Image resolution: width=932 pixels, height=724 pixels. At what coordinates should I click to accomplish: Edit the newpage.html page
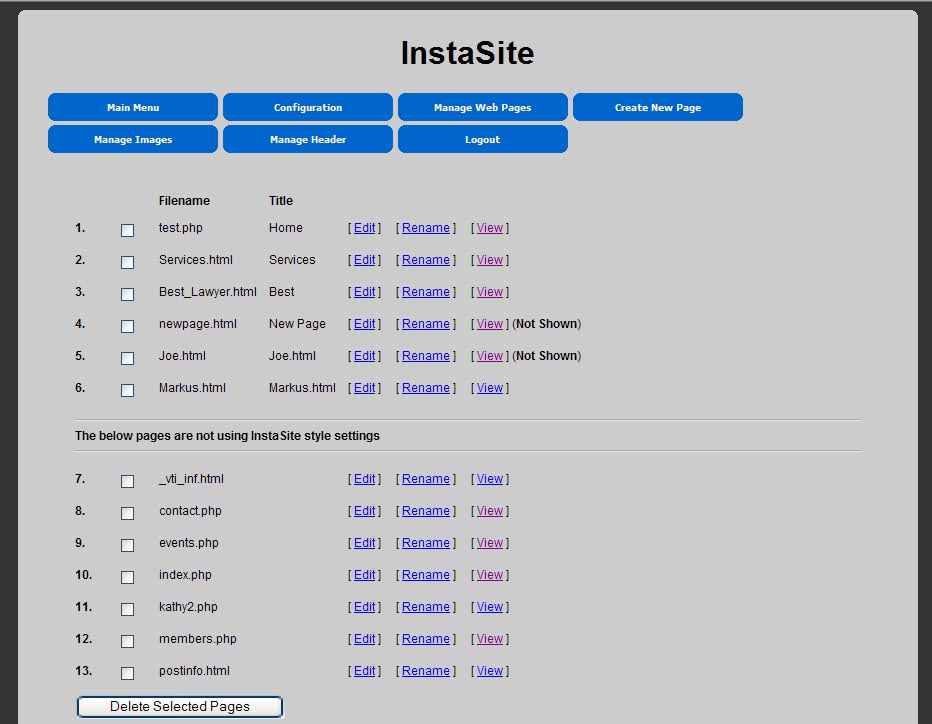[364, 324]
